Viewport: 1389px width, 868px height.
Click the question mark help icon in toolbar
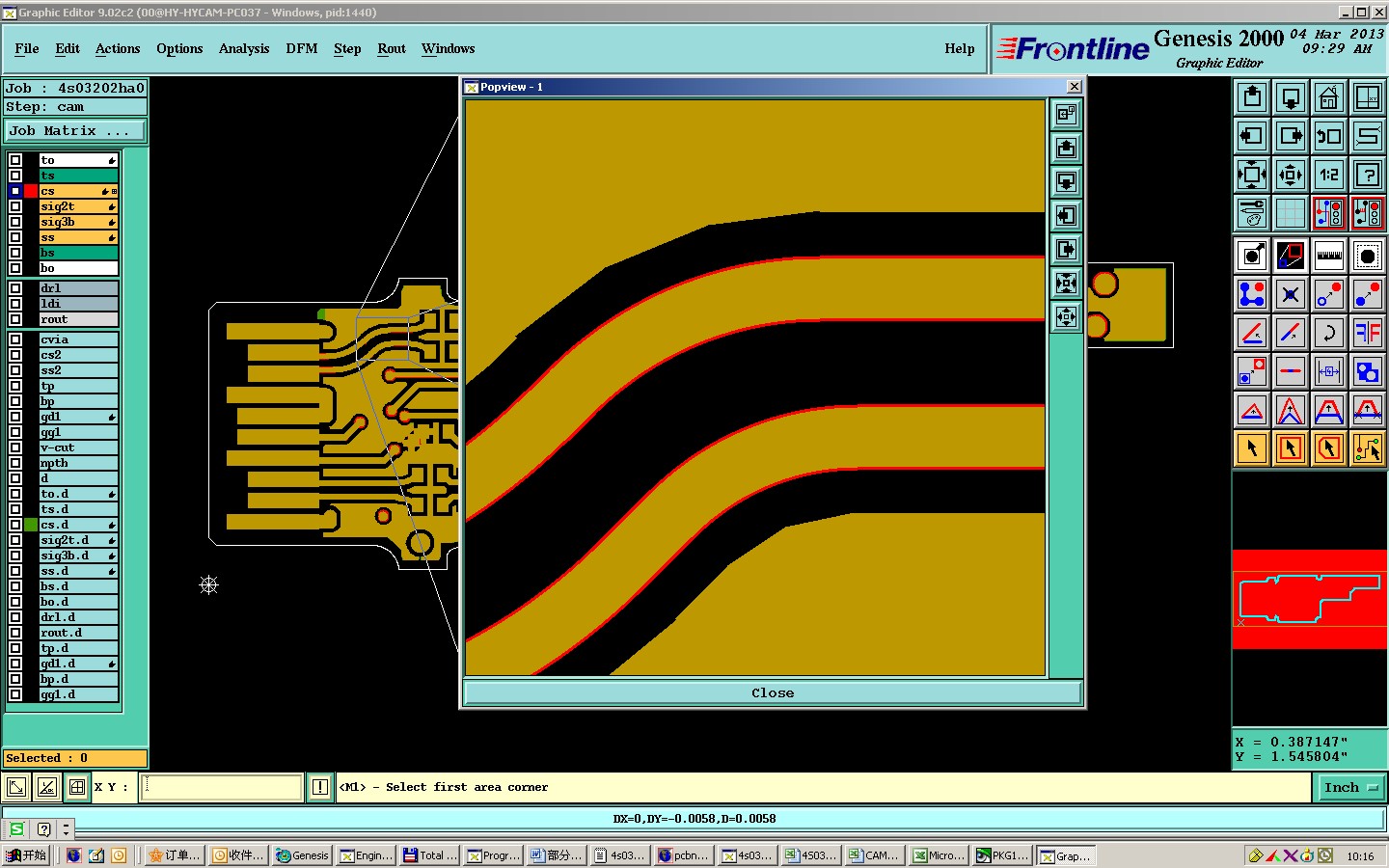pyautogui.click(x=1368, y=175)
